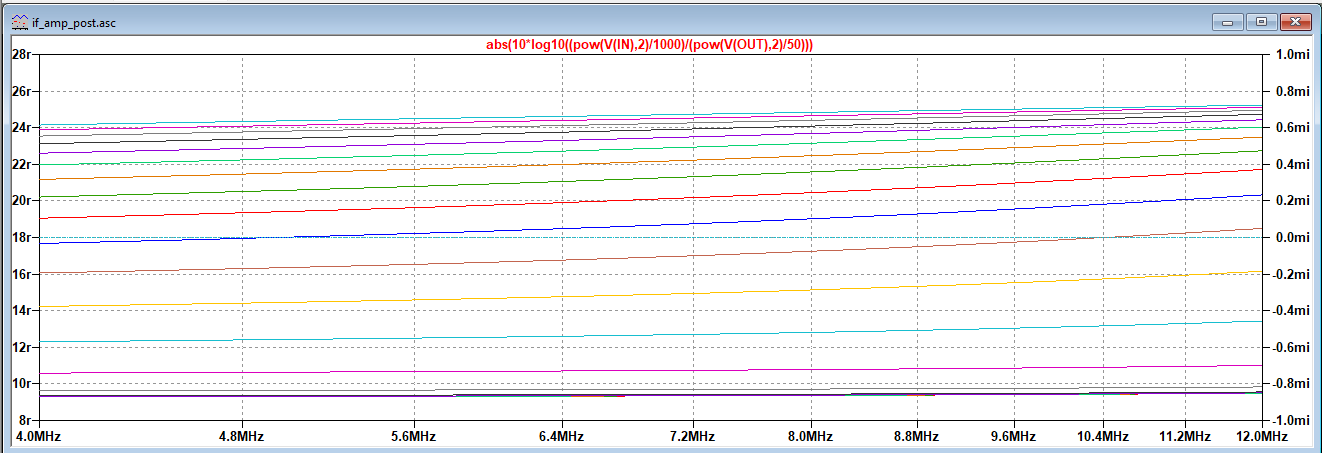The height and width of the screenshot is (453, 1322).
Task: Click the 12.0MHz frequency axis label
Action: [1262, 437]
